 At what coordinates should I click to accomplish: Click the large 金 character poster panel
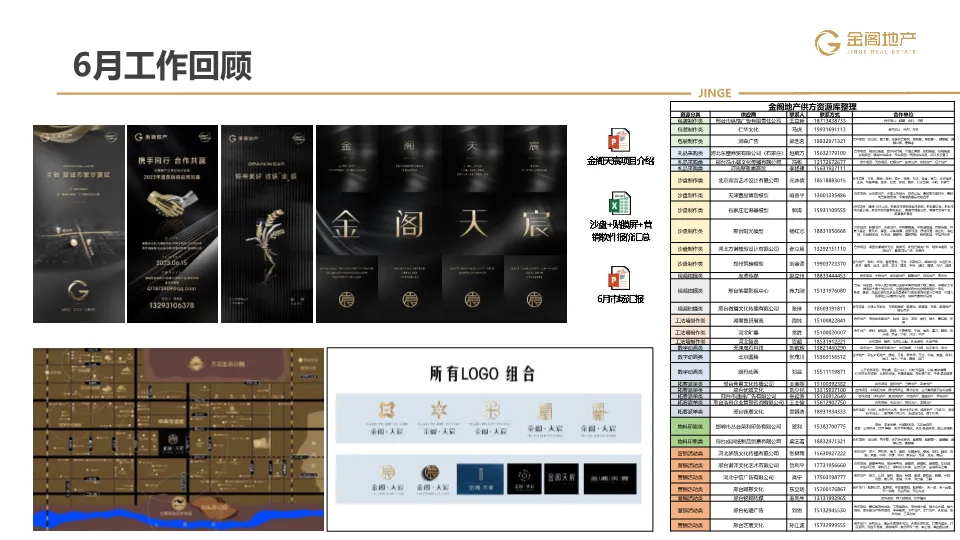[347, 224]
